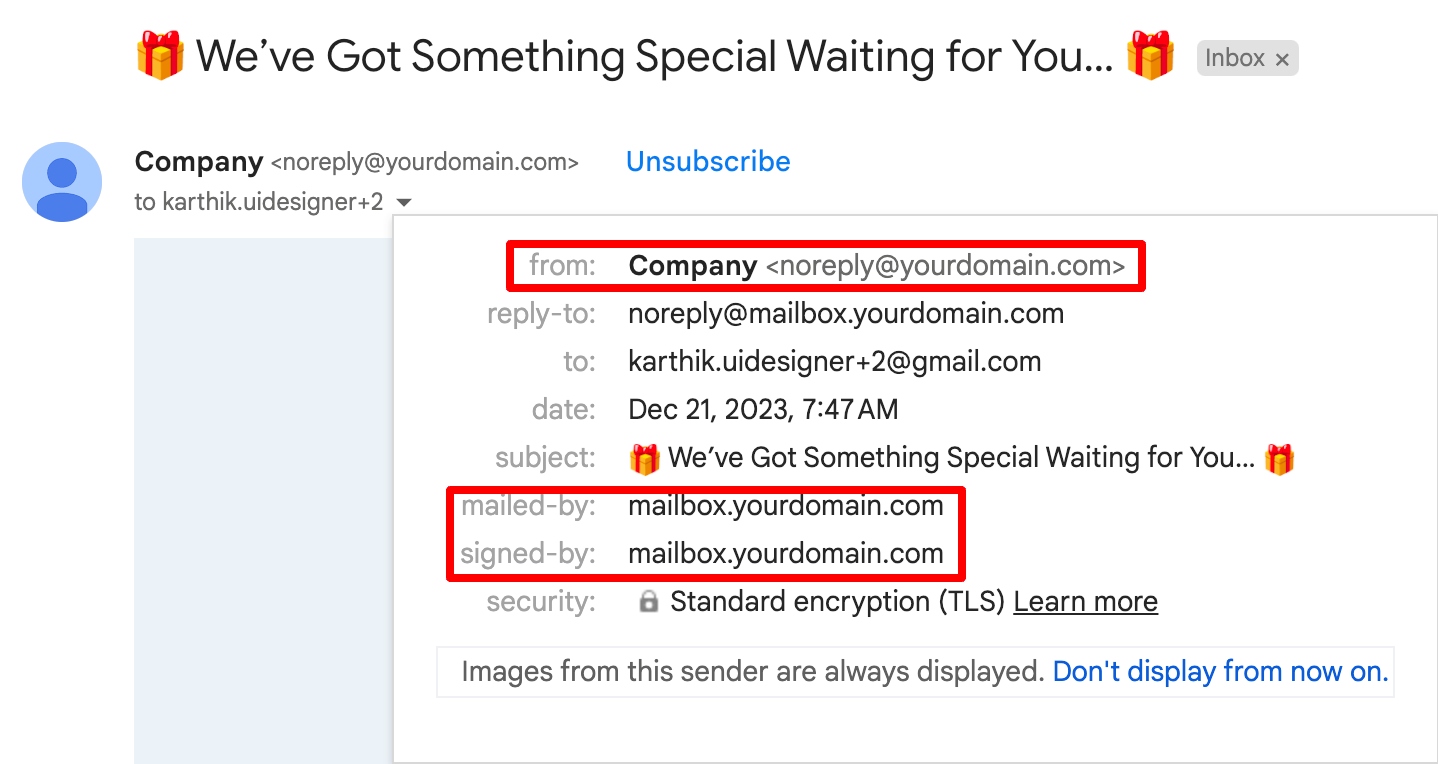Collapse the message details dropdown arrow
1438x764 pixels.
403,203
